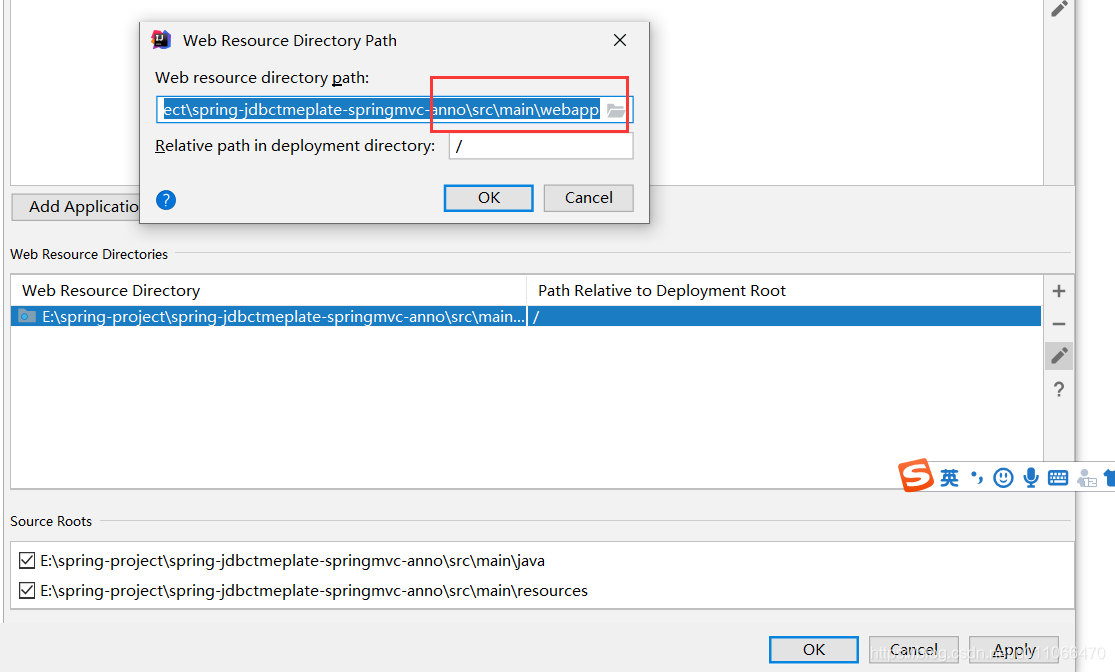Click Cancel in the dialog

coord(588,197)
